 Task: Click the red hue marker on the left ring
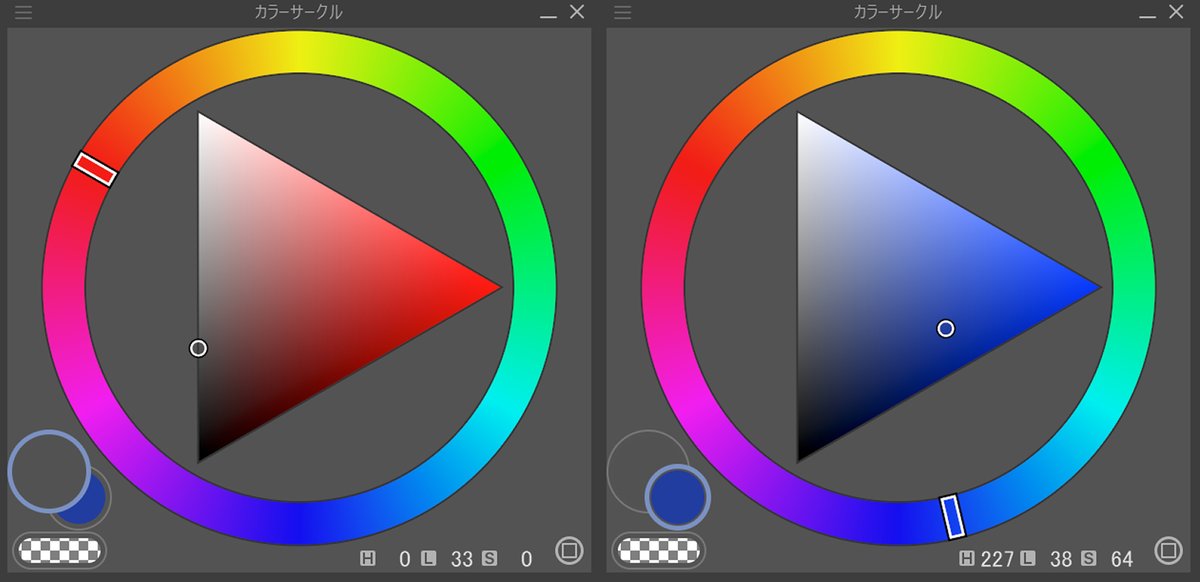96,169
